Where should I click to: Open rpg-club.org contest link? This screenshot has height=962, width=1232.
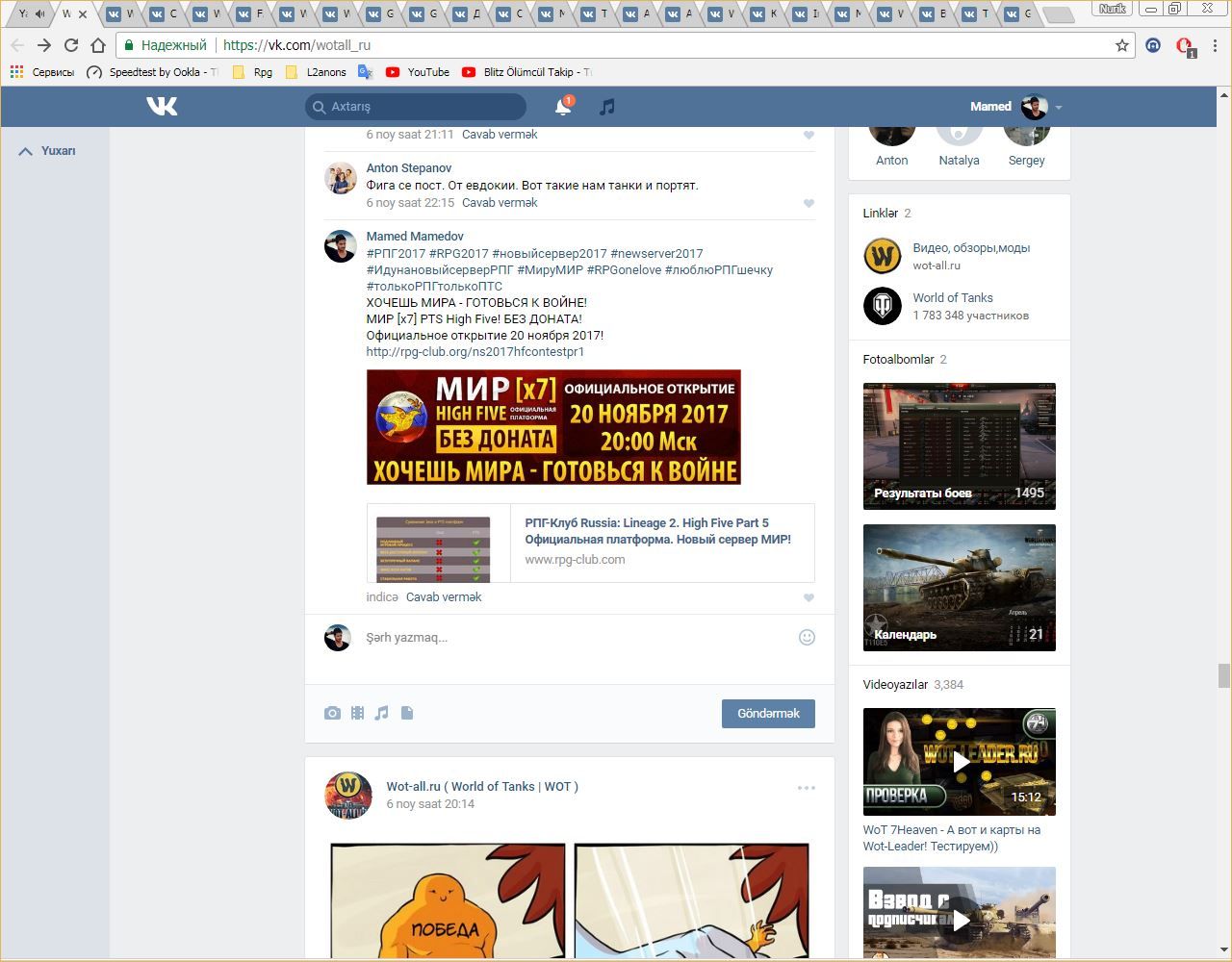point(475,352)
